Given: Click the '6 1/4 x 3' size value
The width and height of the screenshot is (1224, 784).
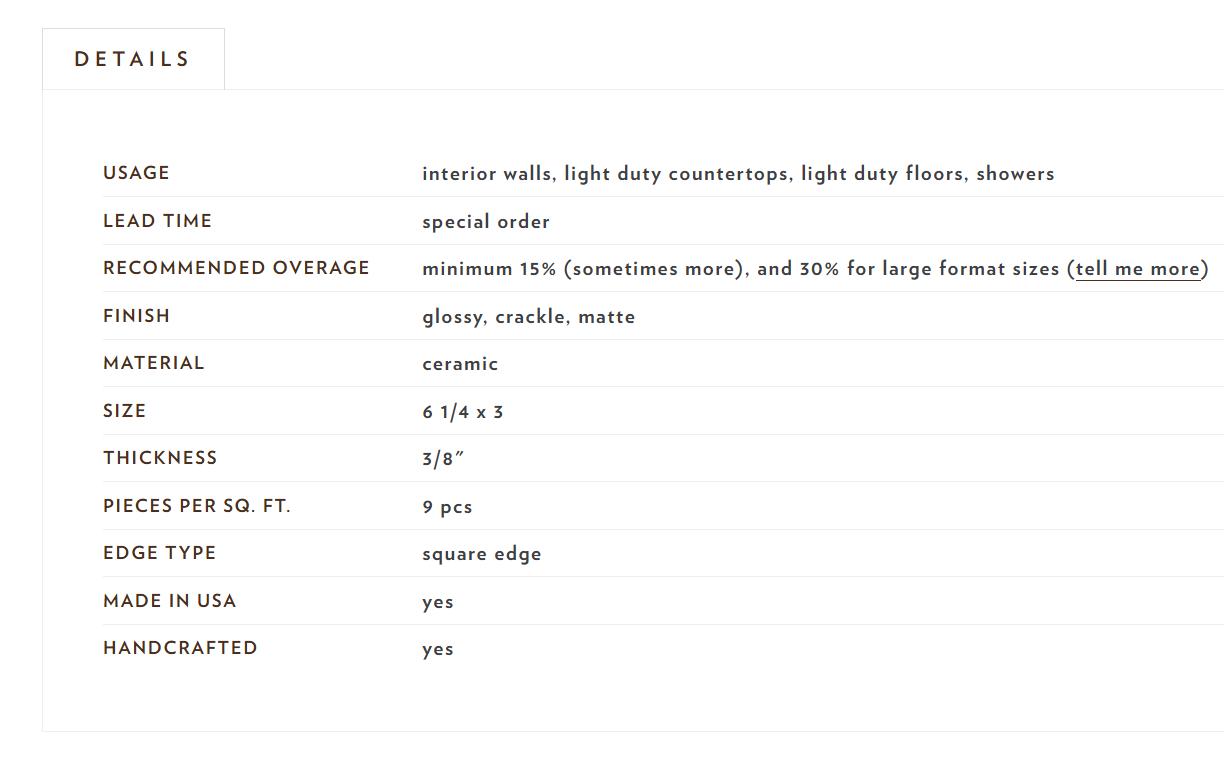Looking at the screenshot, I should [x=463, y=412].
